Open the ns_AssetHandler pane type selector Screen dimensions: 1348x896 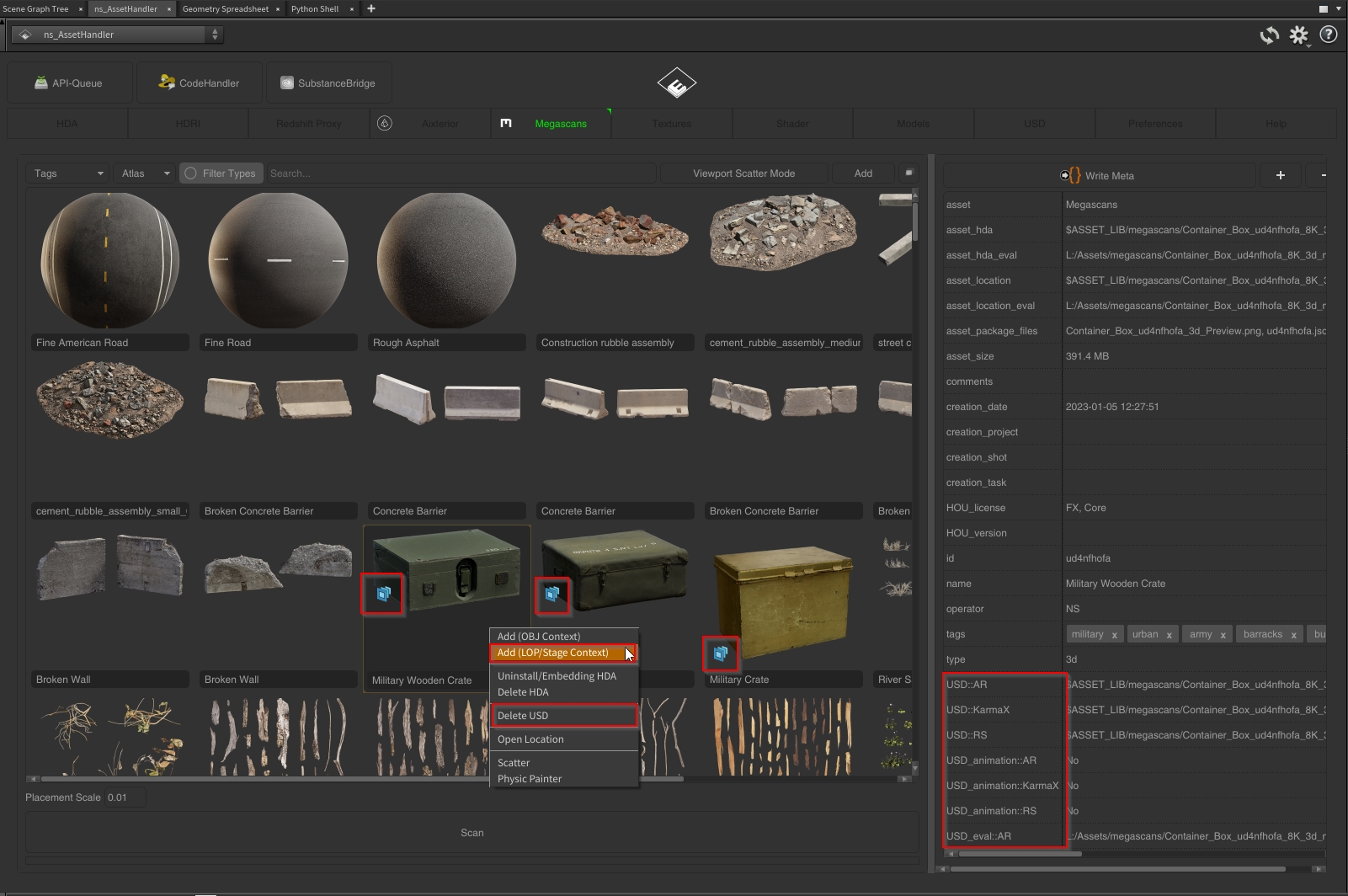(118, 35)
